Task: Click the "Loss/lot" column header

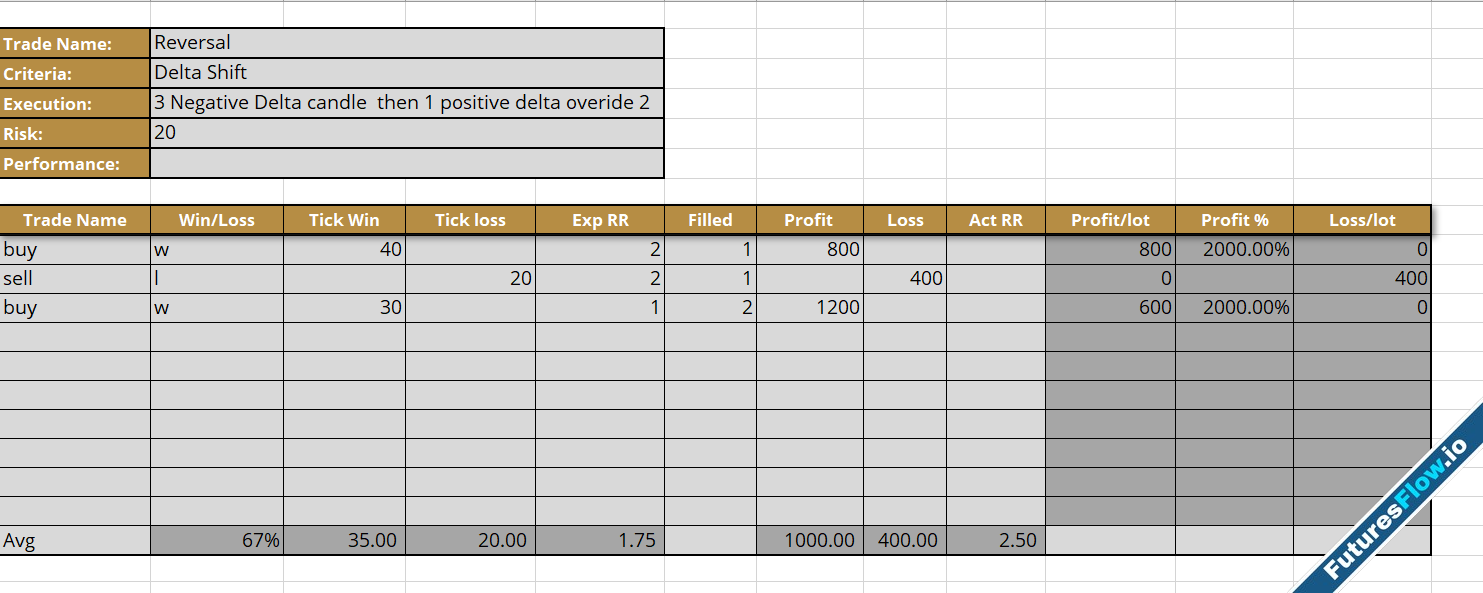Action: pos(1362,220)
